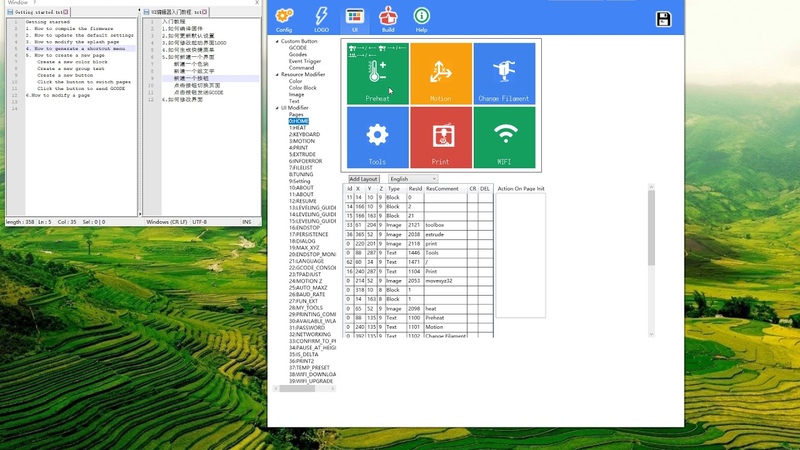Click the layout table vertical scrollbar
Viewport: 800px width, 450px height.
[651, 260]
